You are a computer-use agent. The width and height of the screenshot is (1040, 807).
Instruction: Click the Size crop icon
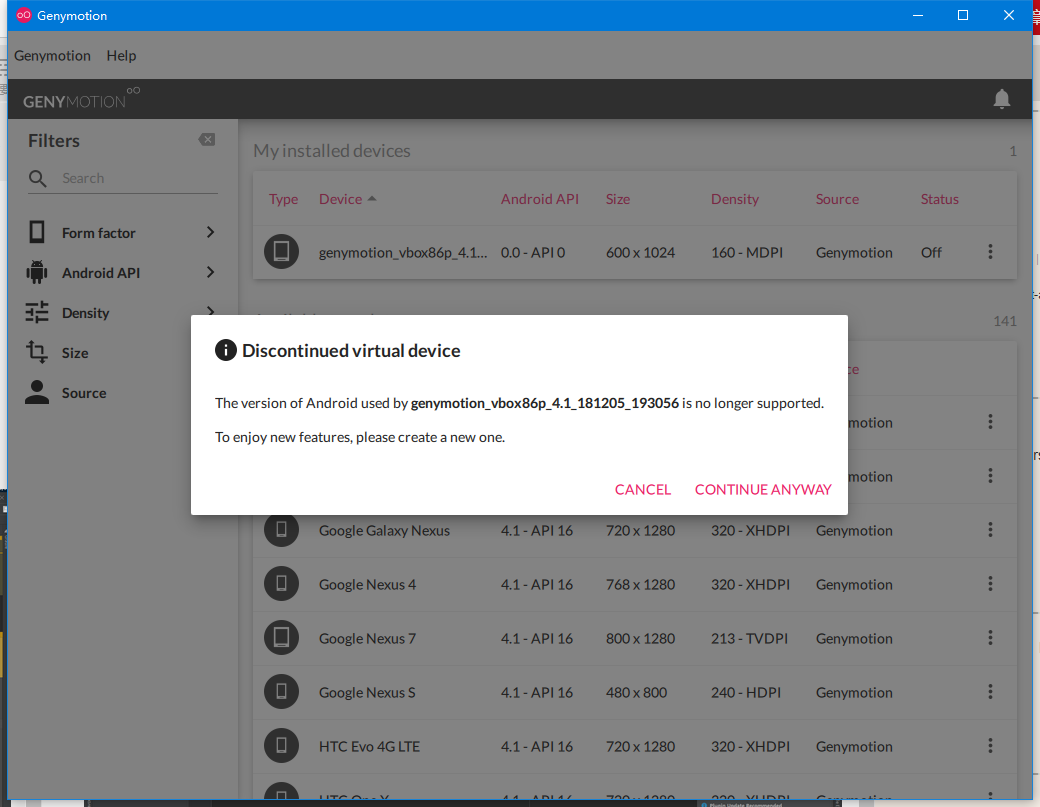coord(36,352)
